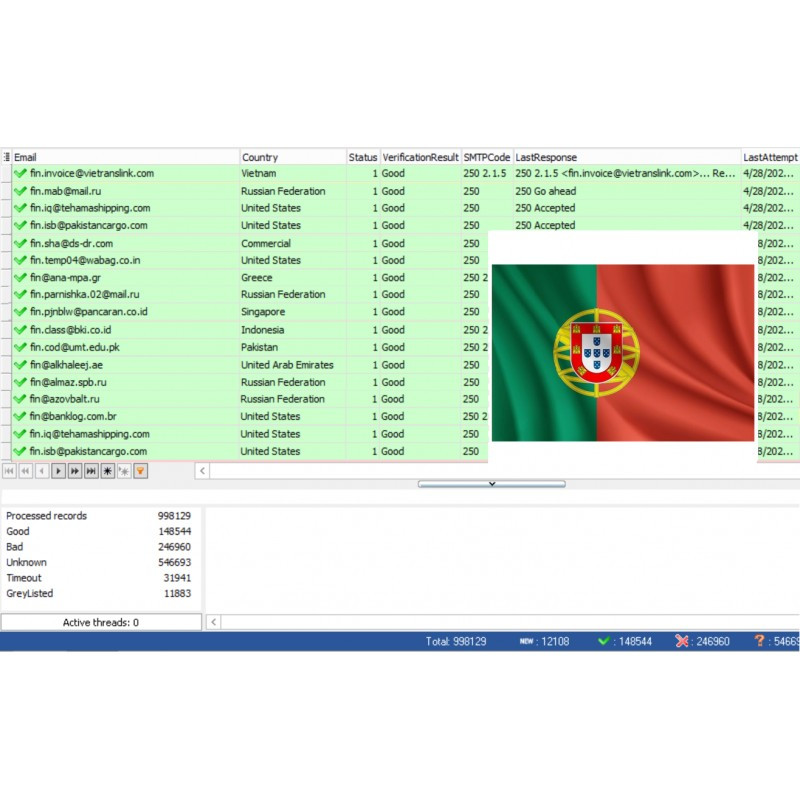Go to next record with play arrow

(58, 470)
